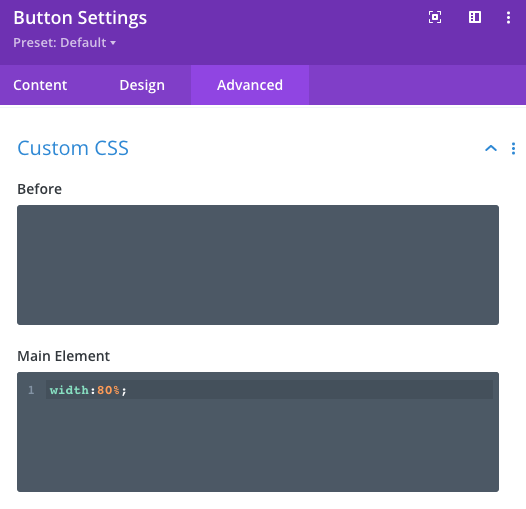Switch to the Design tab
The height and width of the screenshot is (509, 526).
(142, 85)
